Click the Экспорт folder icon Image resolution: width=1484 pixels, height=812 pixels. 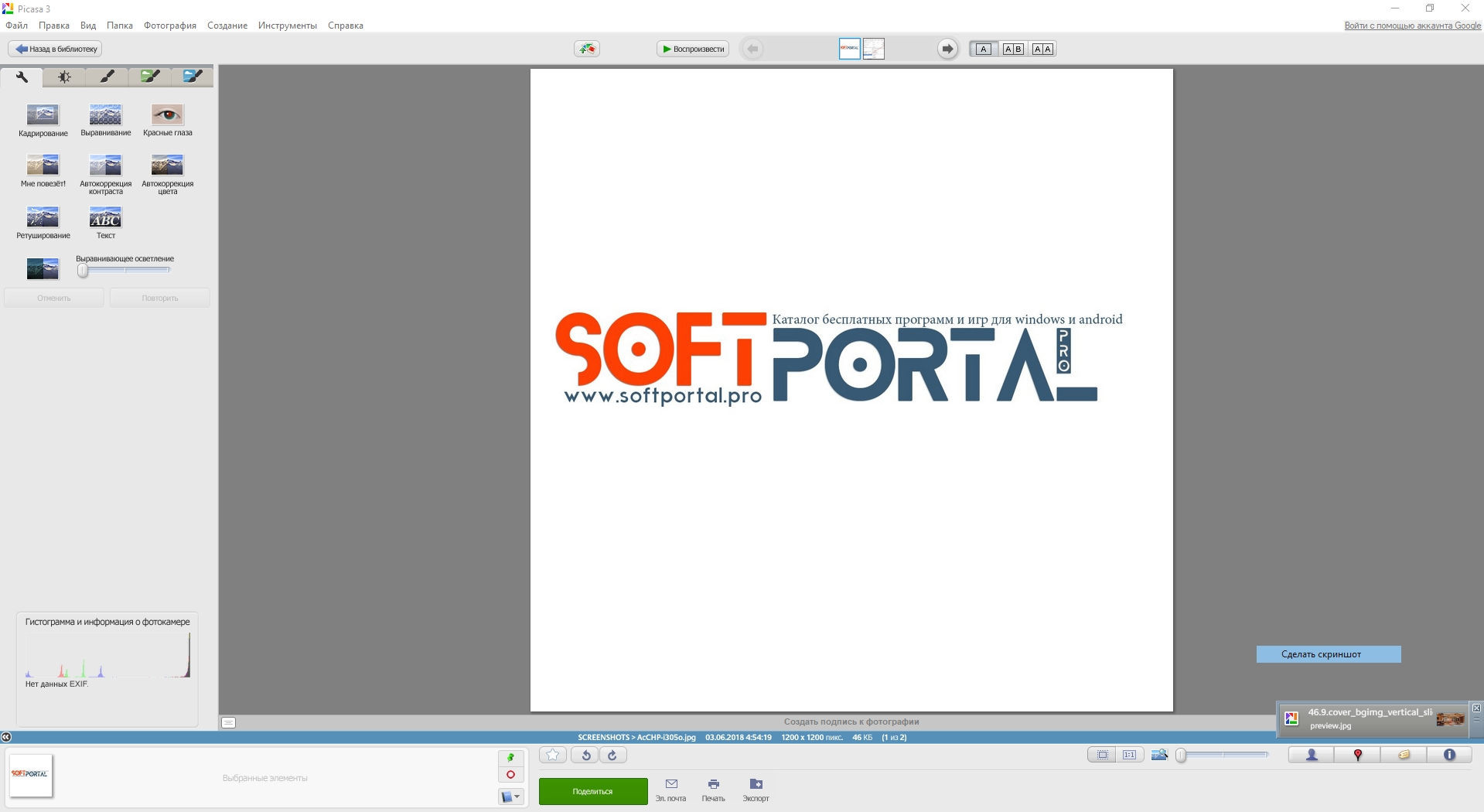(756, 784)
